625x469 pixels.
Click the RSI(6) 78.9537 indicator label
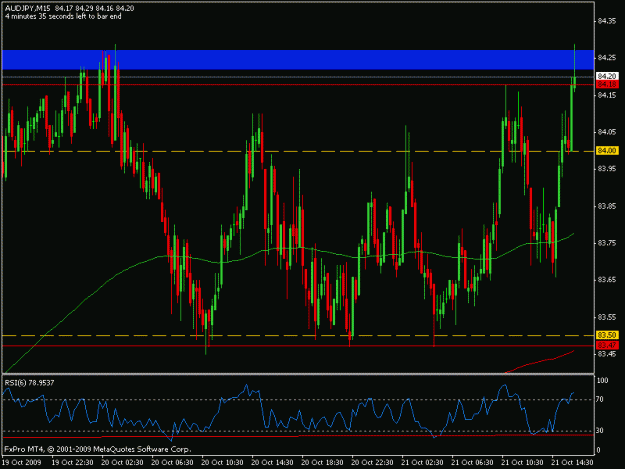tap(29, 383)
